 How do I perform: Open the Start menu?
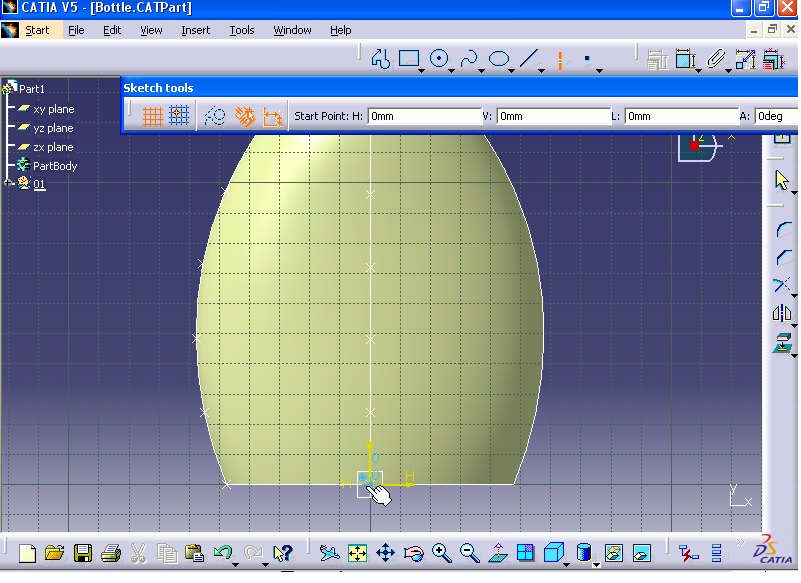click(37, 30)
